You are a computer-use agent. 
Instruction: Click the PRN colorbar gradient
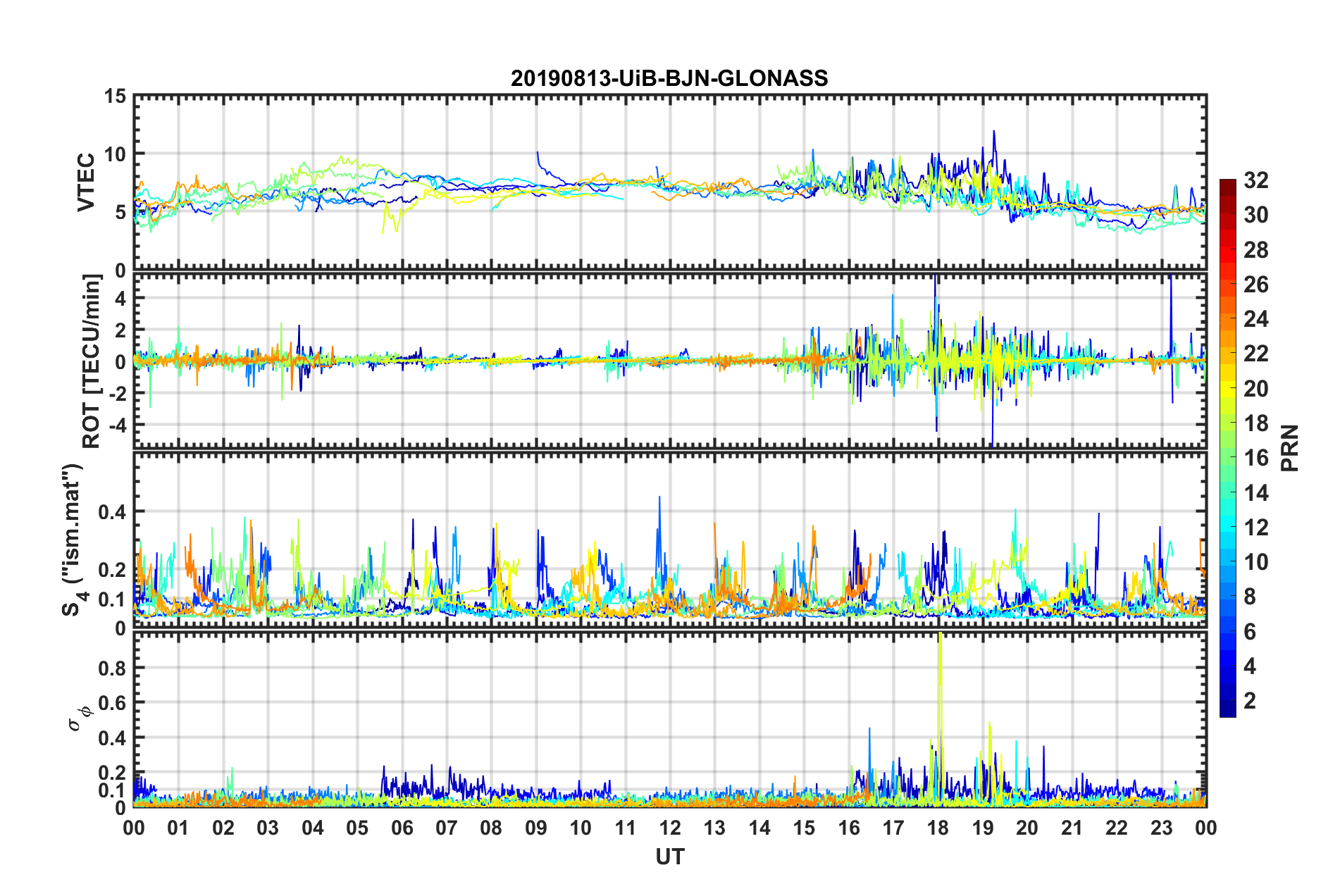1227,448
